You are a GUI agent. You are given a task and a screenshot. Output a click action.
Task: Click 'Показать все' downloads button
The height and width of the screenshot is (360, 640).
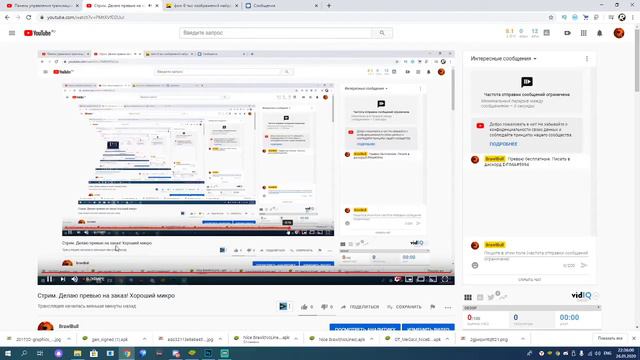[610, 338]
